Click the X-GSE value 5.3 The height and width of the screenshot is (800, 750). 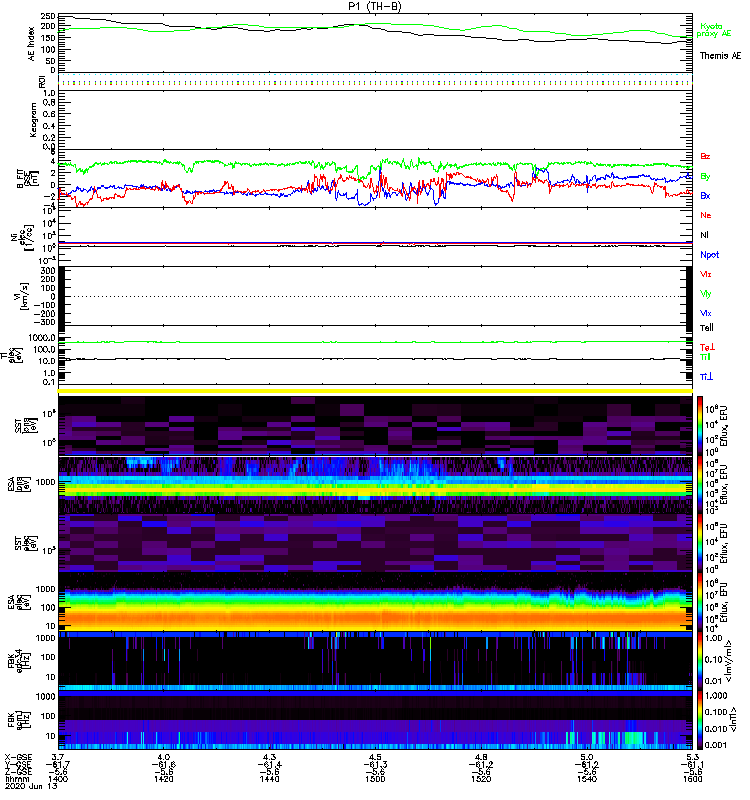(692, 757)
